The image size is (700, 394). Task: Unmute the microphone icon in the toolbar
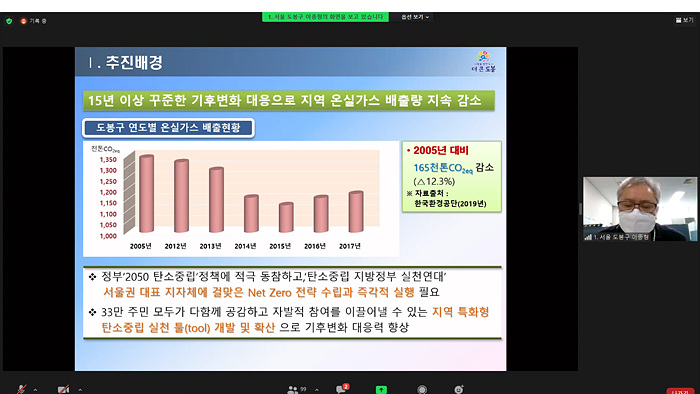[21, 390]
